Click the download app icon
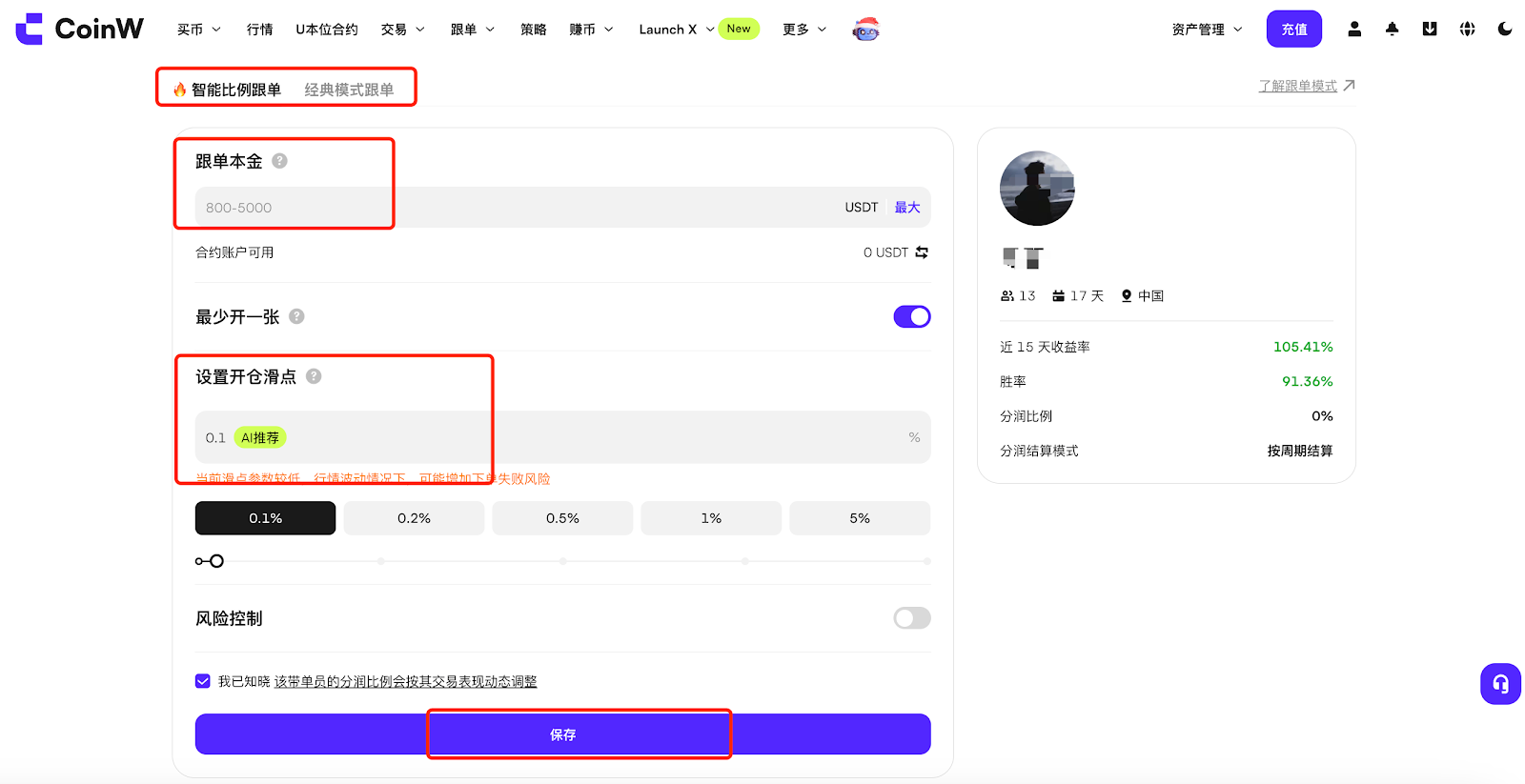Screen dimensions: 1525x784 [x=1430, y=30]
